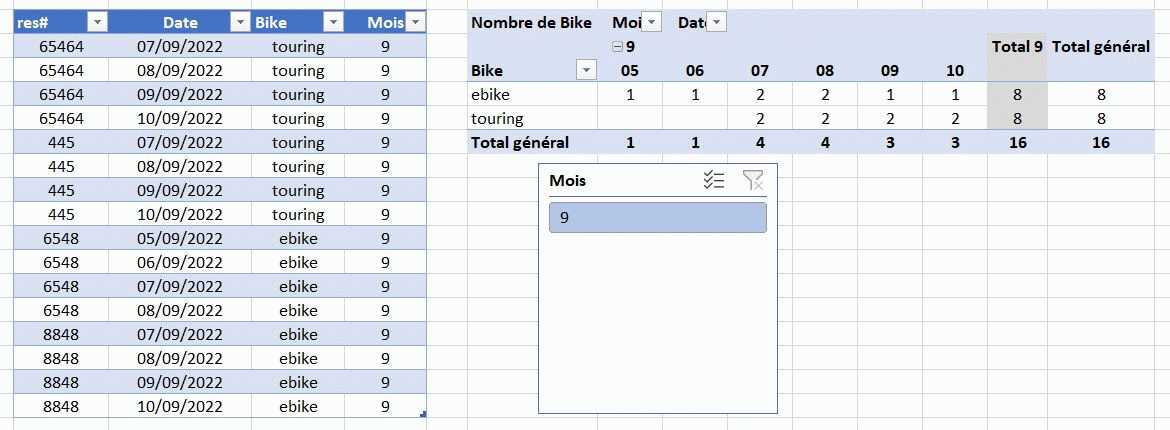Collapse month 9 group in pivot table
Image resolution: width=1170 pixels, height=430 pixels.
pos(618,46)
